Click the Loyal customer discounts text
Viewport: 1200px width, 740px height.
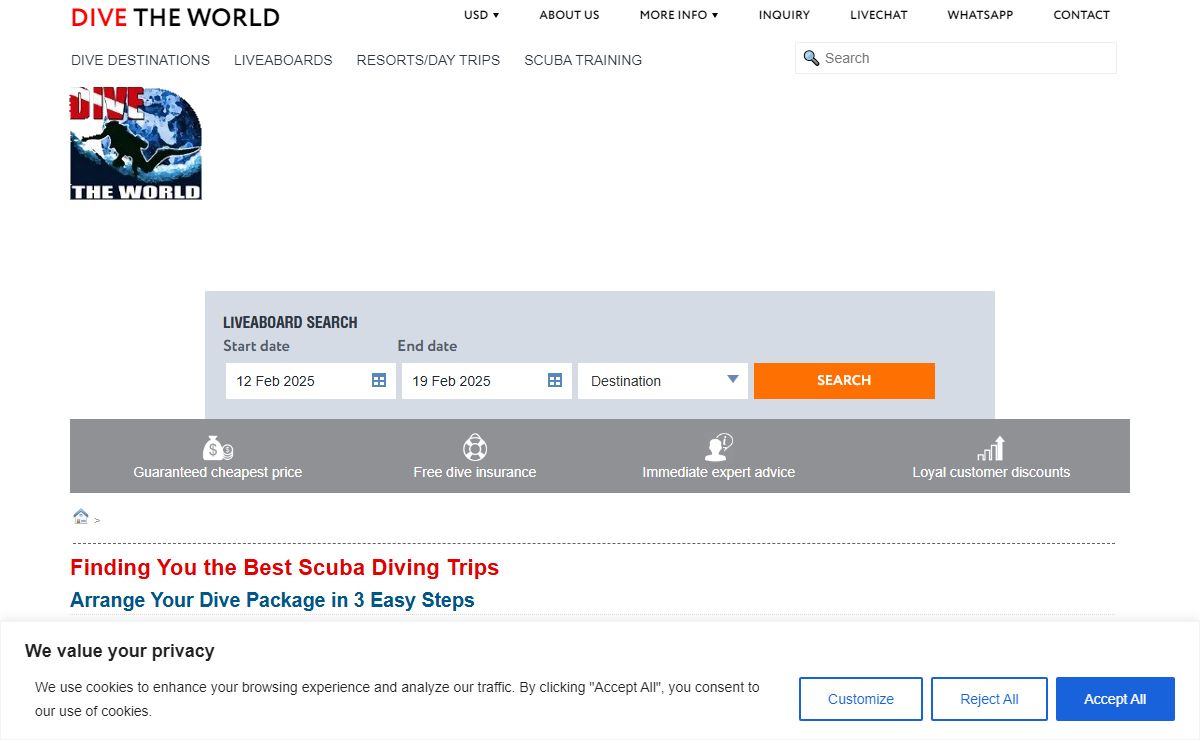tap(991, 472)
